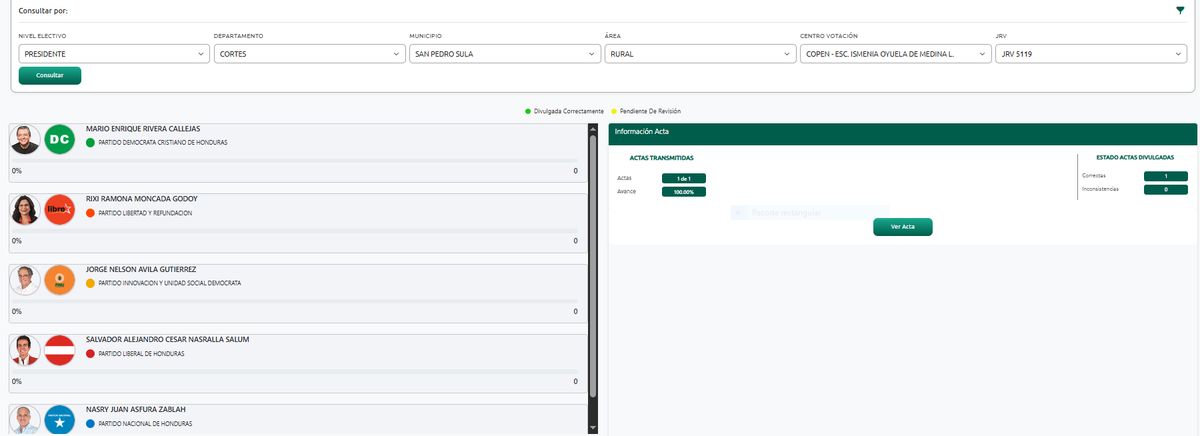Open the Municipio SAN PEDRO SULA dropdown
1200x436 pixels.
pos(505,54)
